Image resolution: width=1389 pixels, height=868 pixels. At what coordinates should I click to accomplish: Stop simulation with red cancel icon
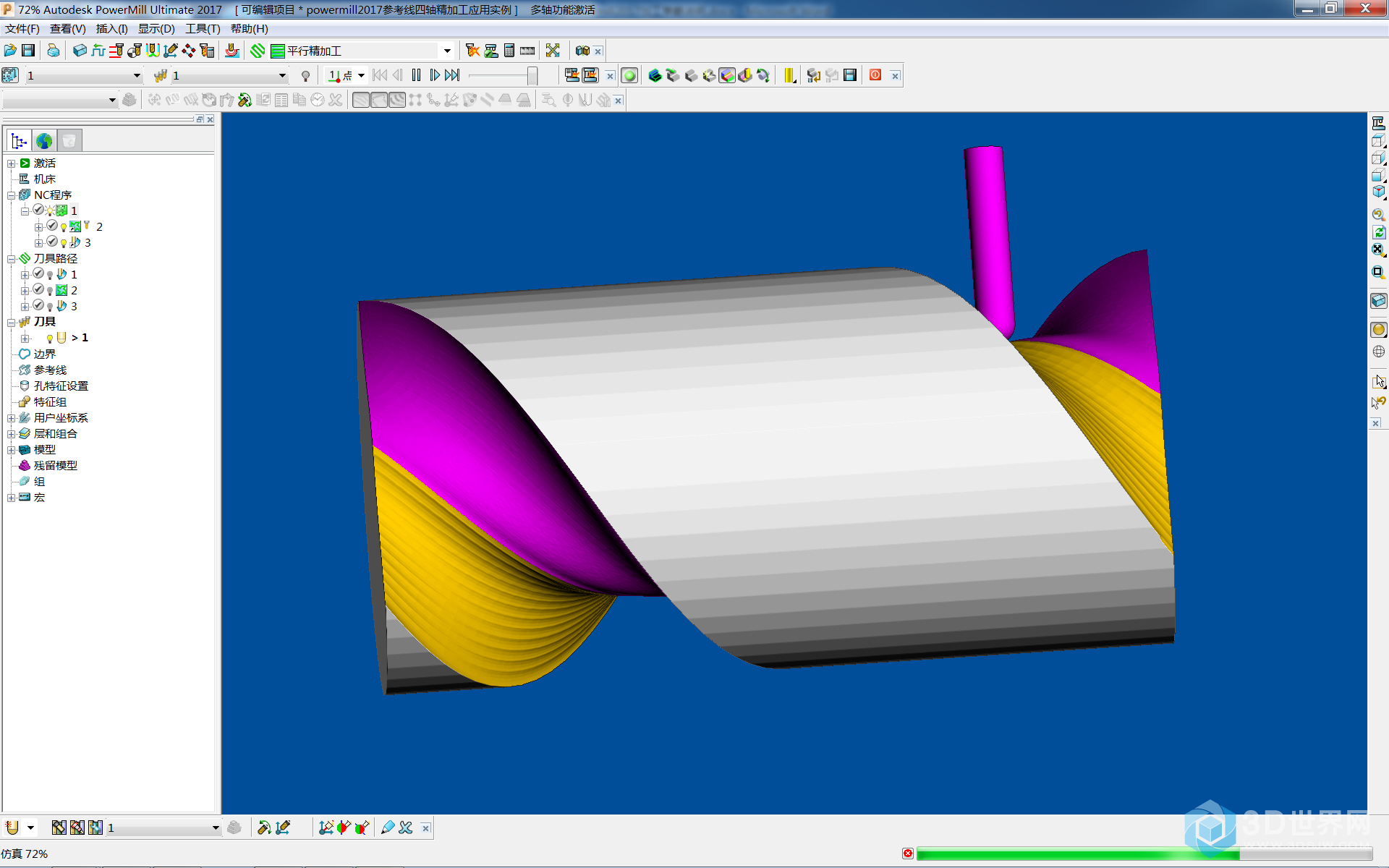(908, 854)
